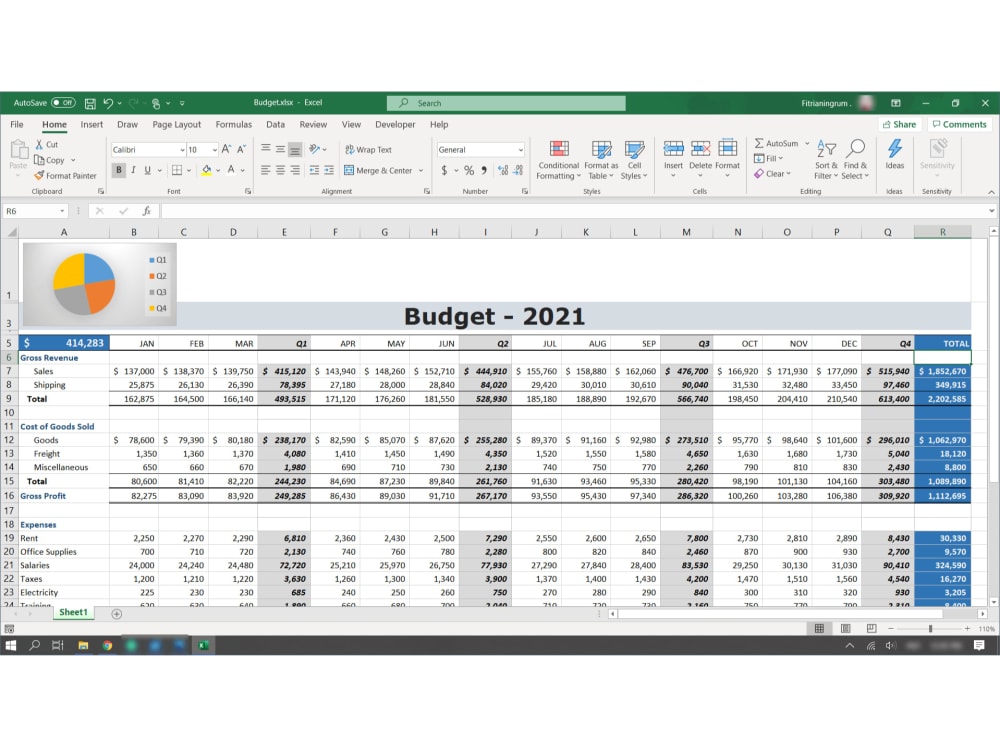
Task: Open Merge & Center dropdown arrow
Action: click(421, 170)
